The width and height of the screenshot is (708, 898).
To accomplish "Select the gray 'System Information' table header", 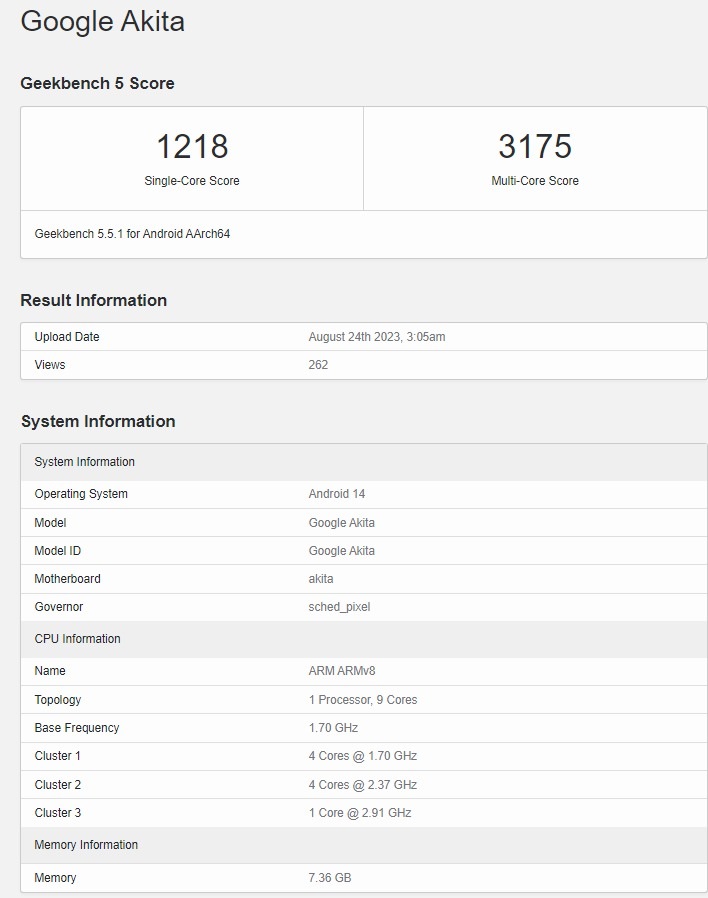I will [364, 462].
